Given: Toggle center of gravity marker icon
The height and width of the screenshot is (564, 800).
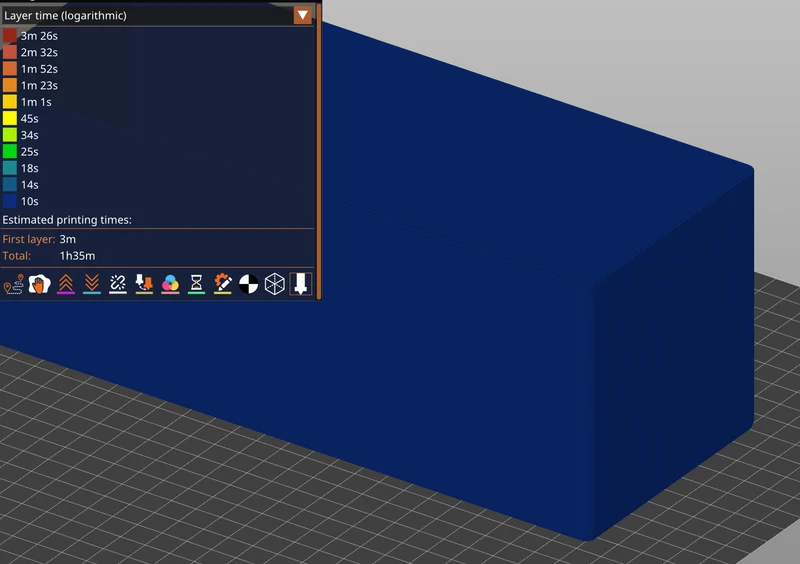Looking at the screenshot, I should click(248, 284).
